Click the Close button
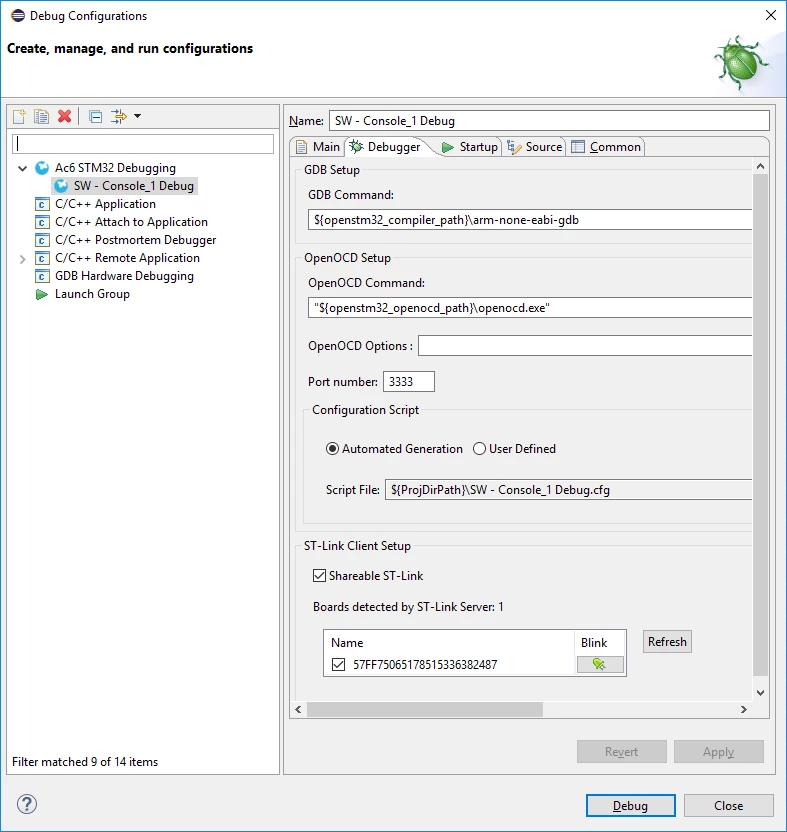787x832 pixels. pos(728,805)
